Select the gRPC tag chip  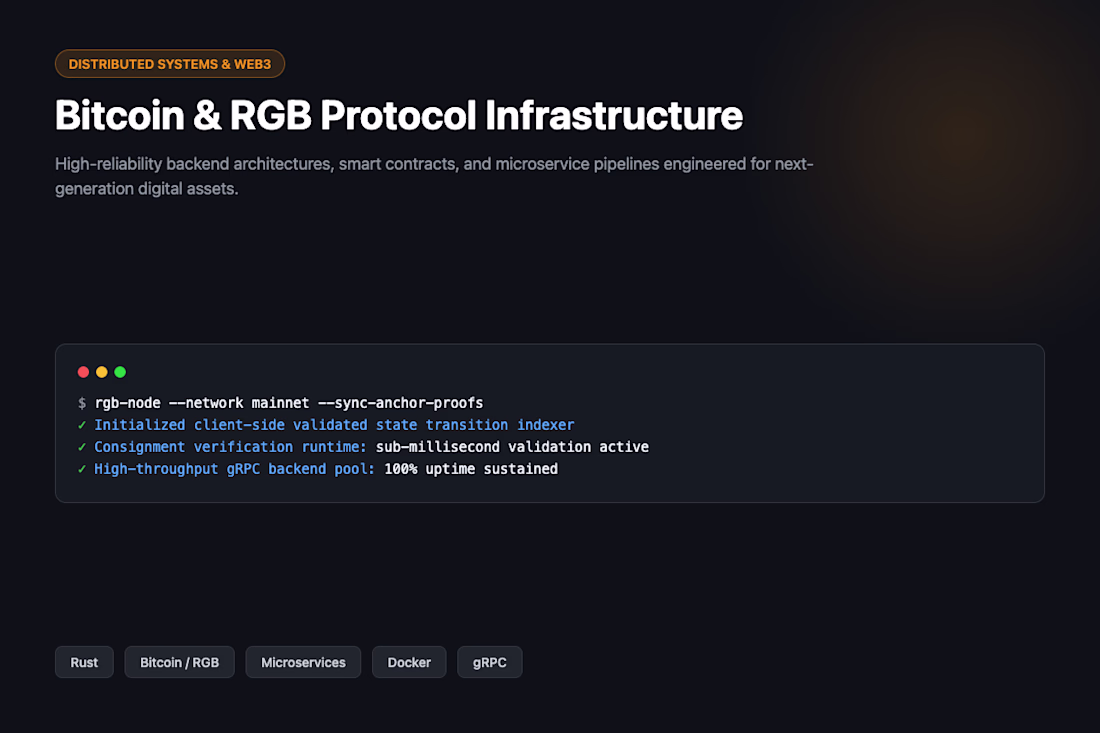(490, 662)
